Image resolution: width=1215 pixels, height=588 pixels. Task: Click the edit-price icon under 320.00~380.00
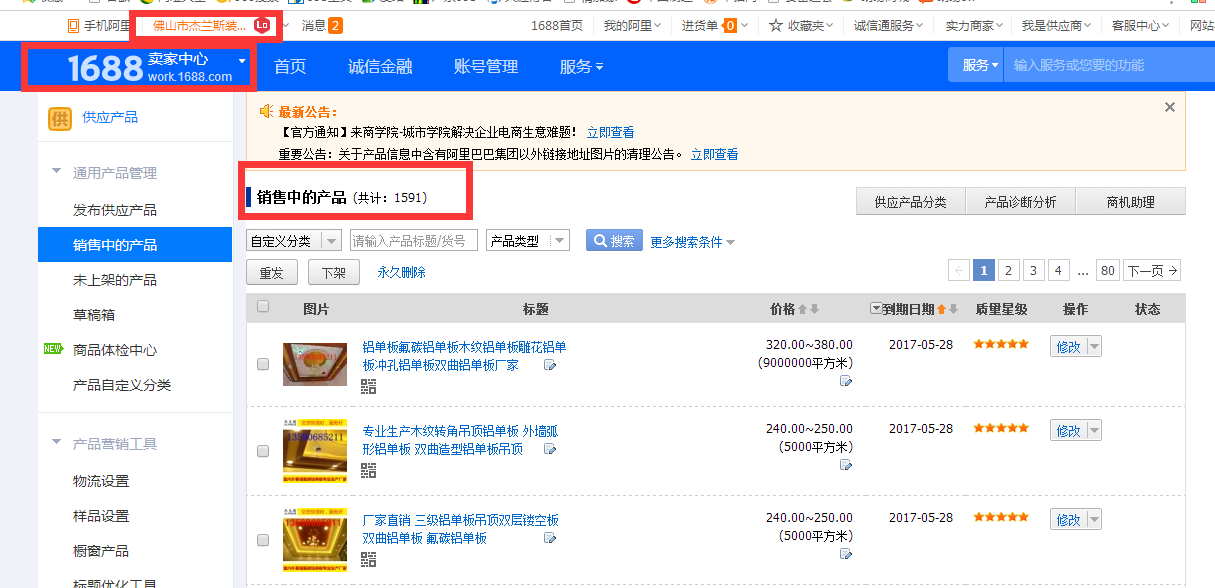[846, 381]
